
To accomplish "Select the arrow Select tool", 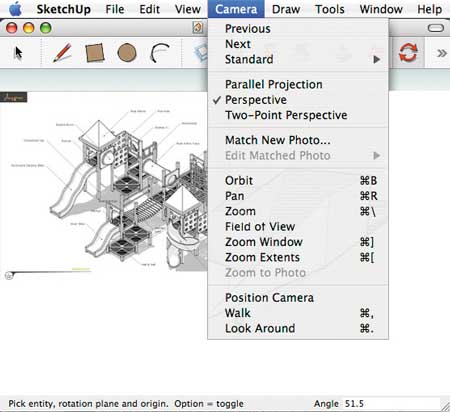I will click(x=19, y=53).
